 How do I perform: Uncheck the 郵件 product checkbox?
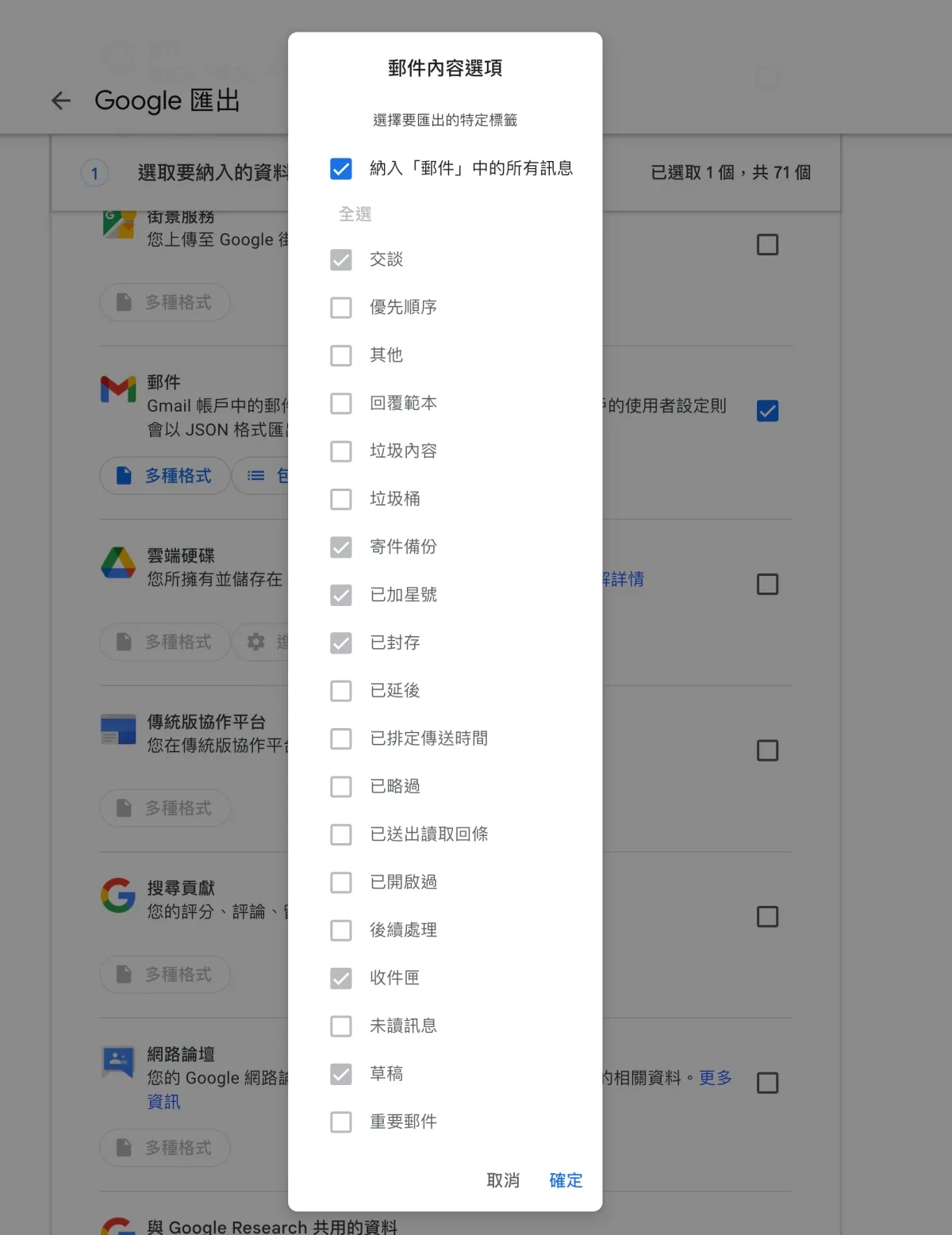click(x=767, y=411)
